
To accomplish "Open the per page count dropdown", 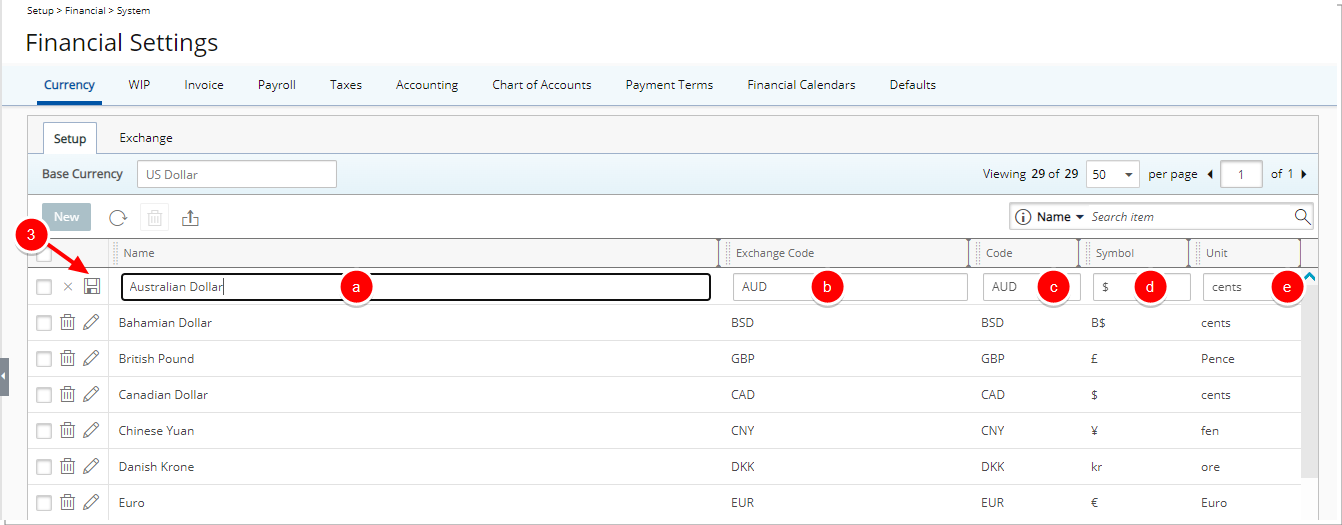I will 1112,174.
